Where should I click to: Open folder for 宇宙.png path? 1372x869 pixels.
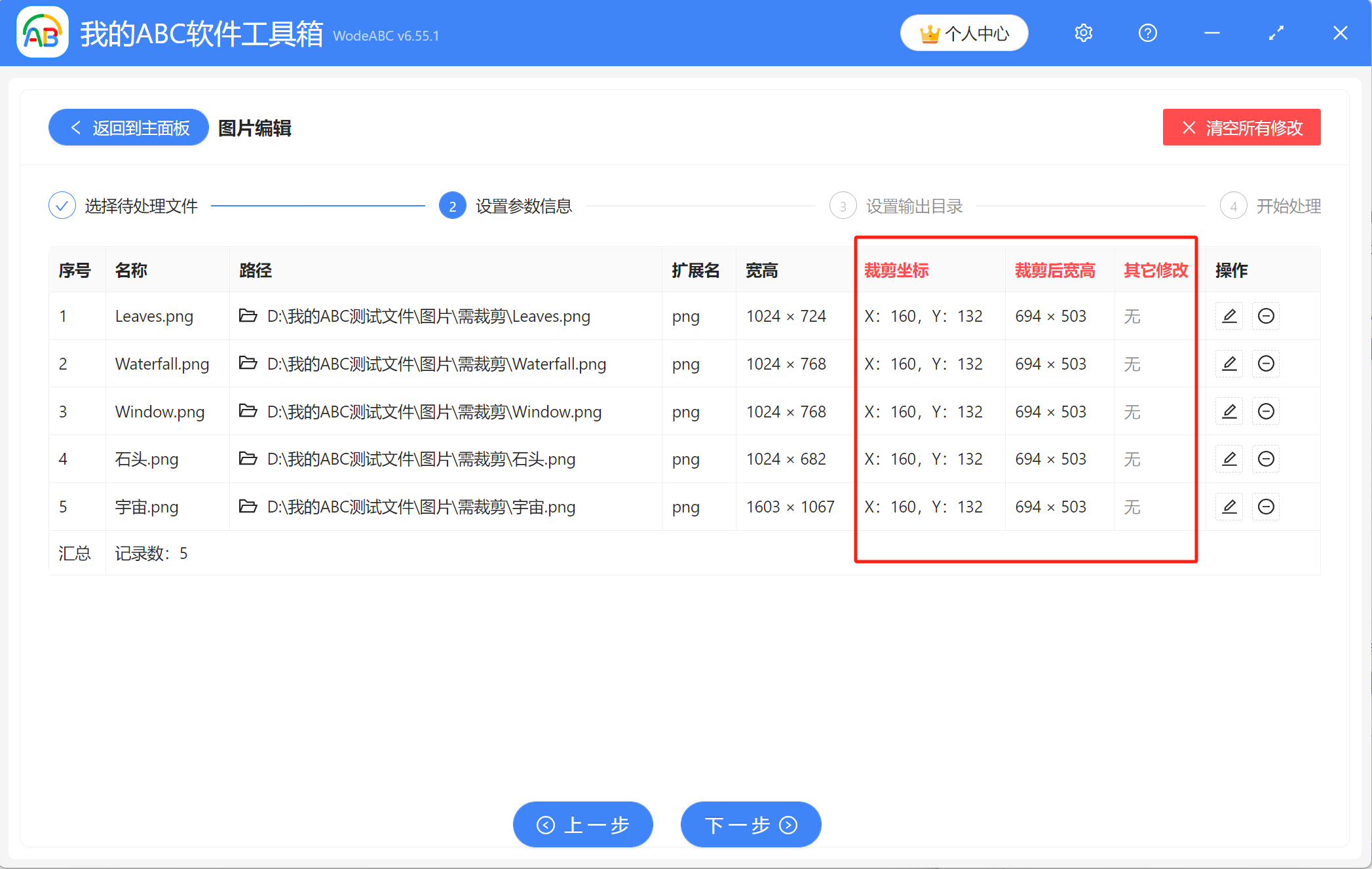pos(248,506)
